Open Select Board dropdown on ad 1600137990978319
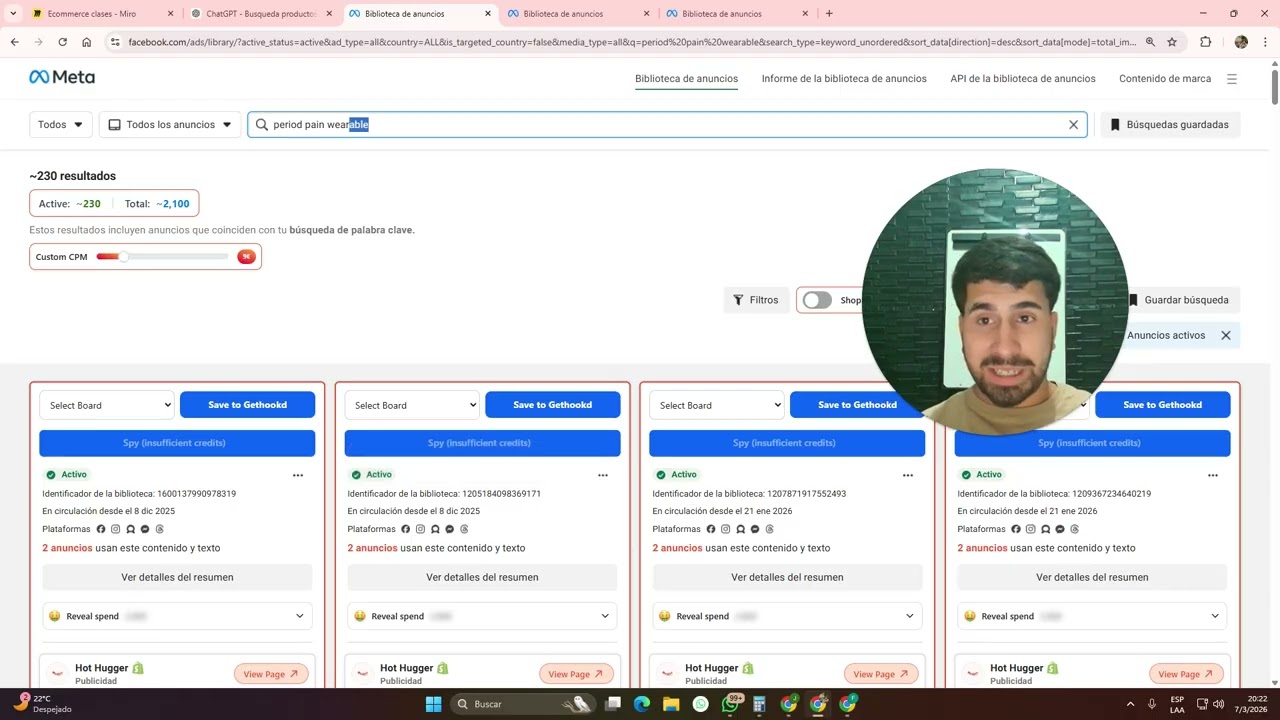The height and width of the screenshot is (720, 1280). tap(107, 405)
